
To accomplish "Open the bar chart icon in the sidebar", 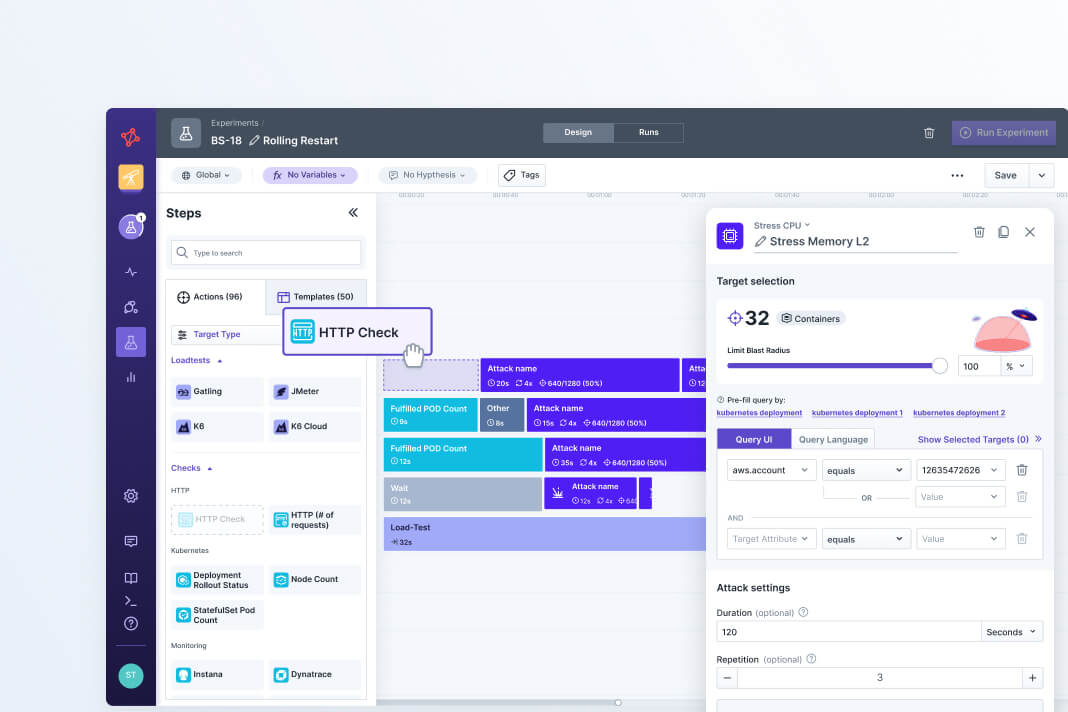I will coord(131,377).
